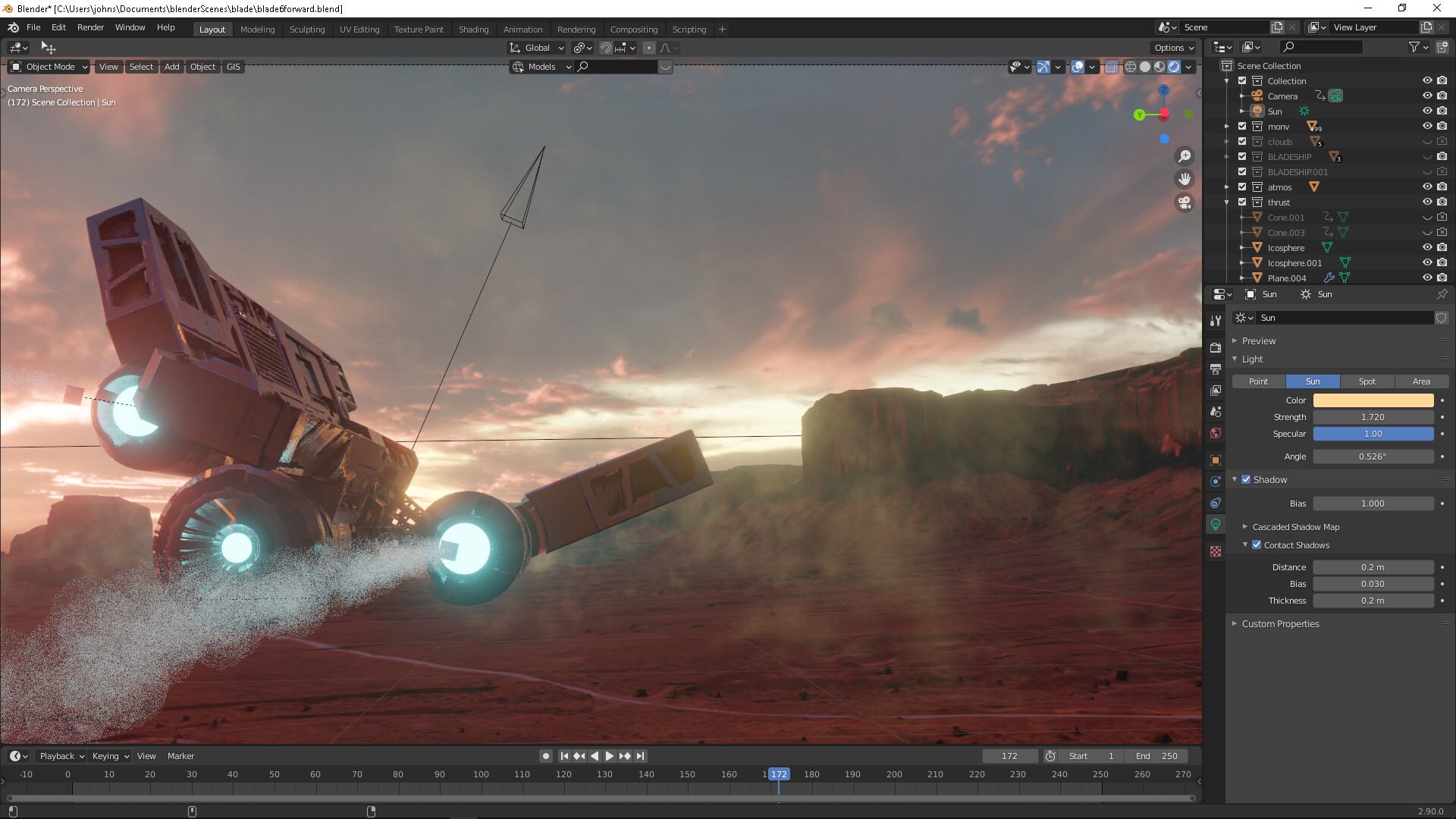
Task: Open the Render properties tab icon
Action: [x=1216, y=347]
